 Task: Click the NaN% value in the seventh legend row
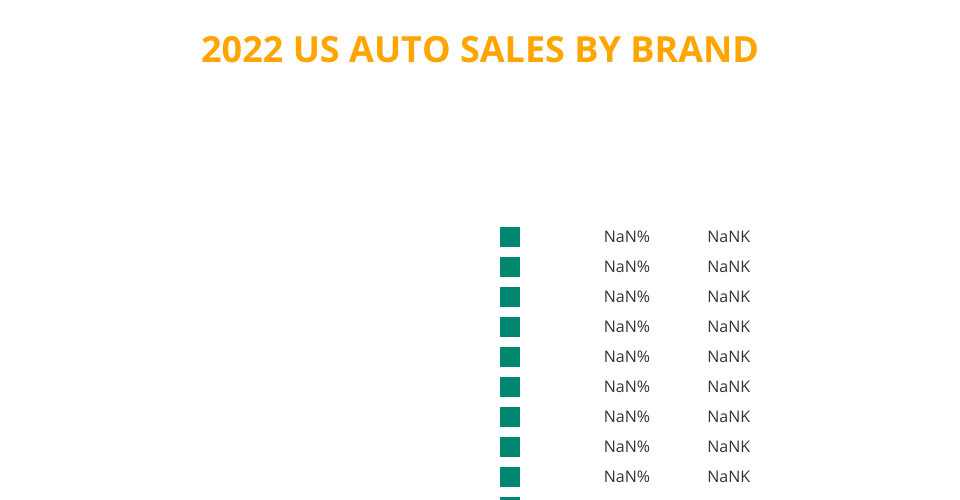pos(627,417)
